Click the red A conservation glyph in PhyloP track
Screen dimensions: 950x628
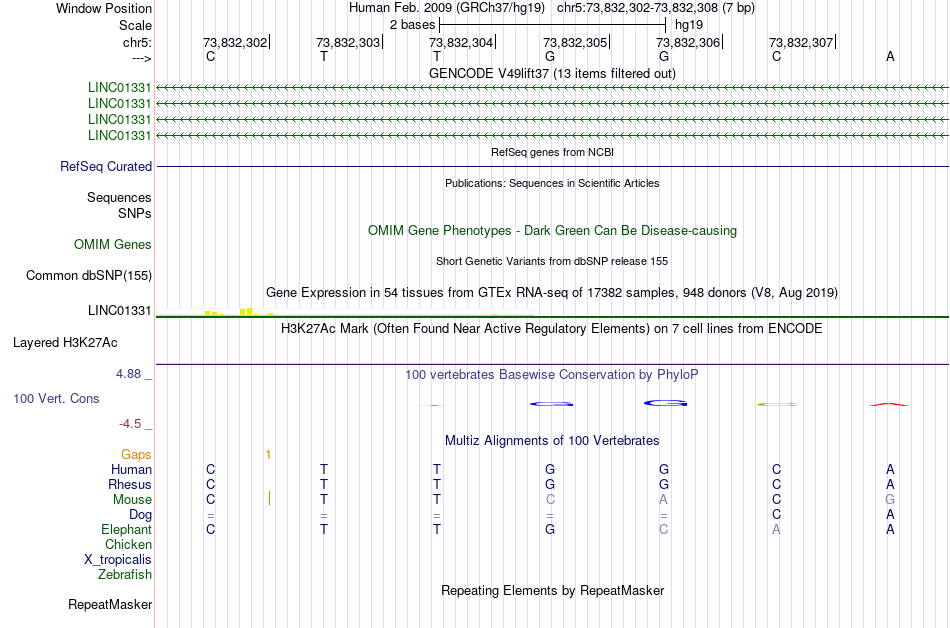pyautogui.click(x=889, y=405)
